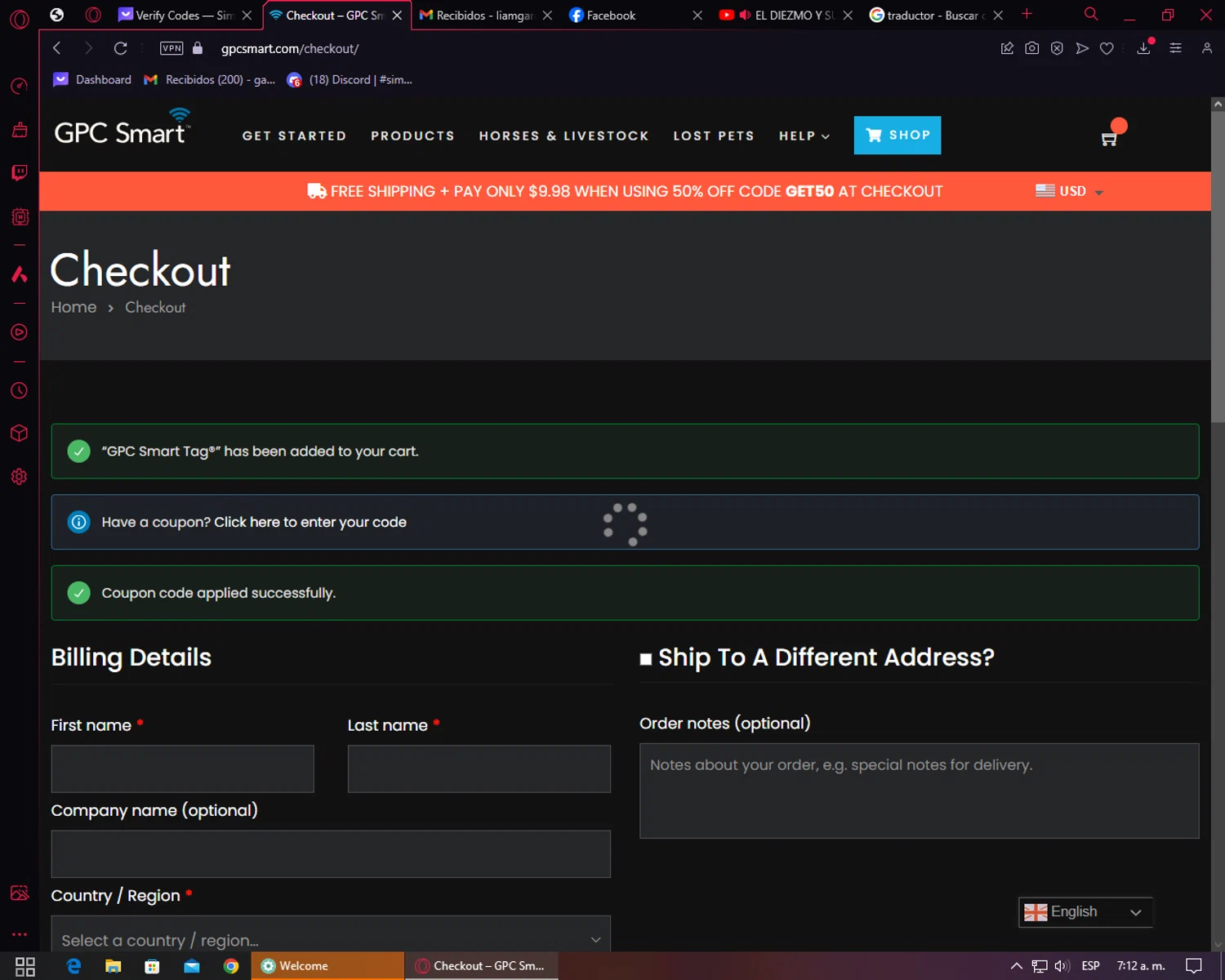Open the gallery icon at the sidebar bottom
This screenshot has width=1225, height=980.
pyautogui.click(x=20, y=893)
